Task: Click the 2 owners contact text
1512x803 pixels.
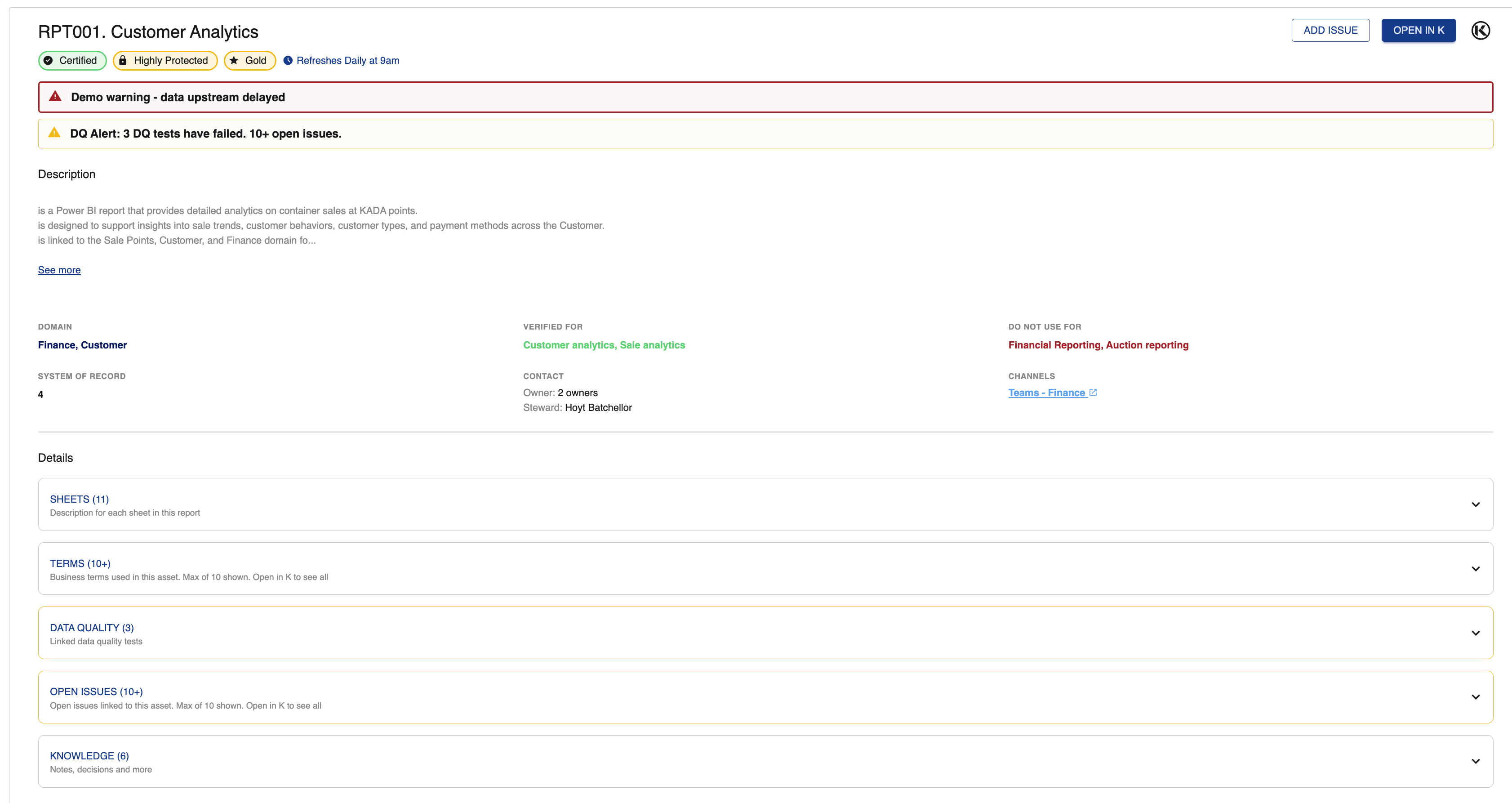Action: pos(578,393)
